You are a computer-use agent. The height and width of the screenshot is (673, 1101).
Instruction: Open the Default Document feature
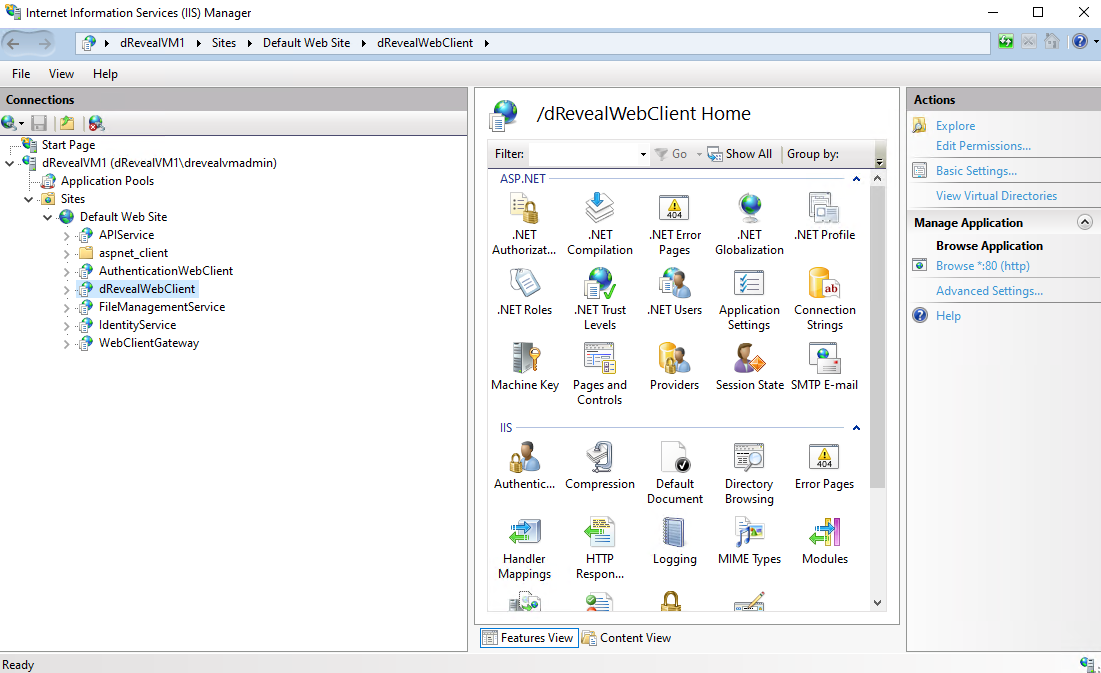(x=675, y=473)
